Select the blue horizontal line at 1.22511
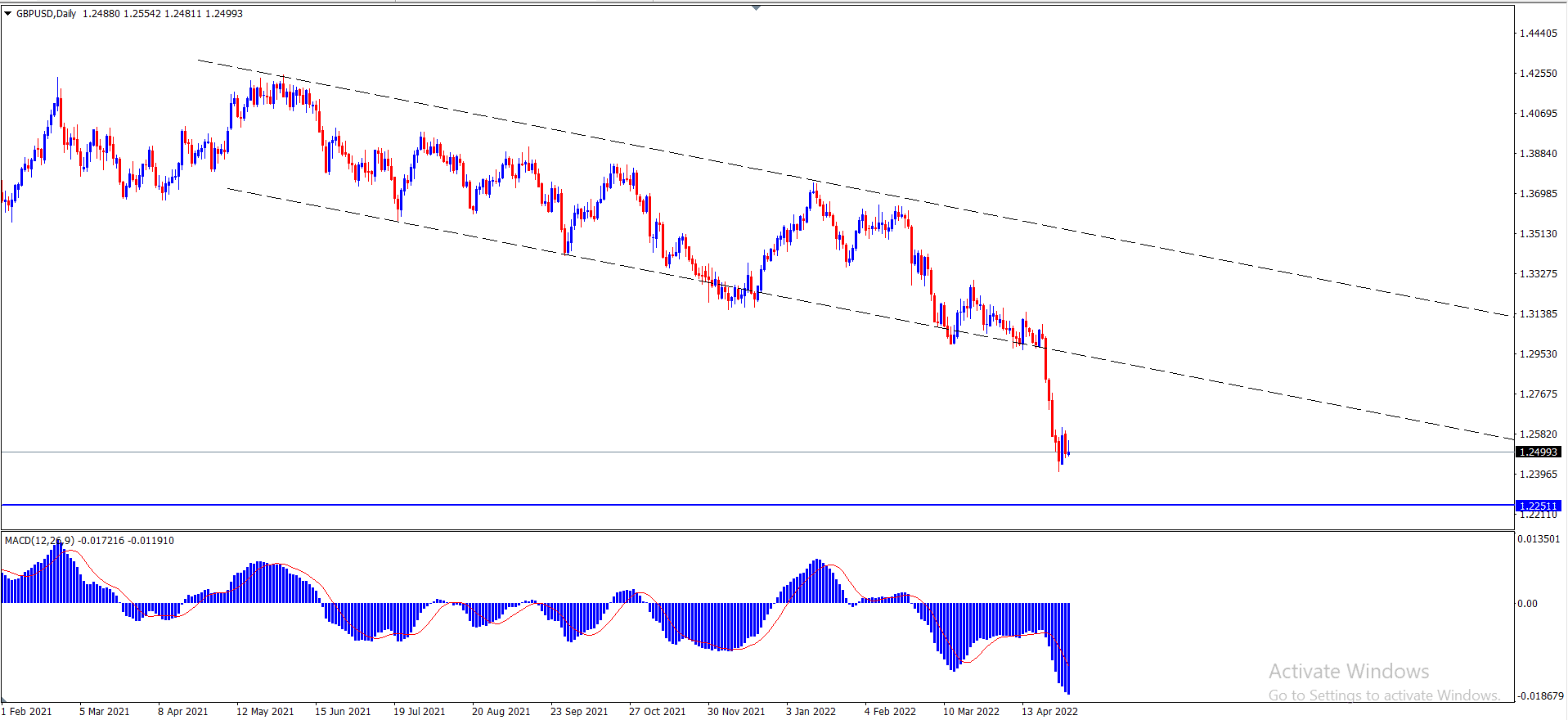1568x720 pixels. 757,505
